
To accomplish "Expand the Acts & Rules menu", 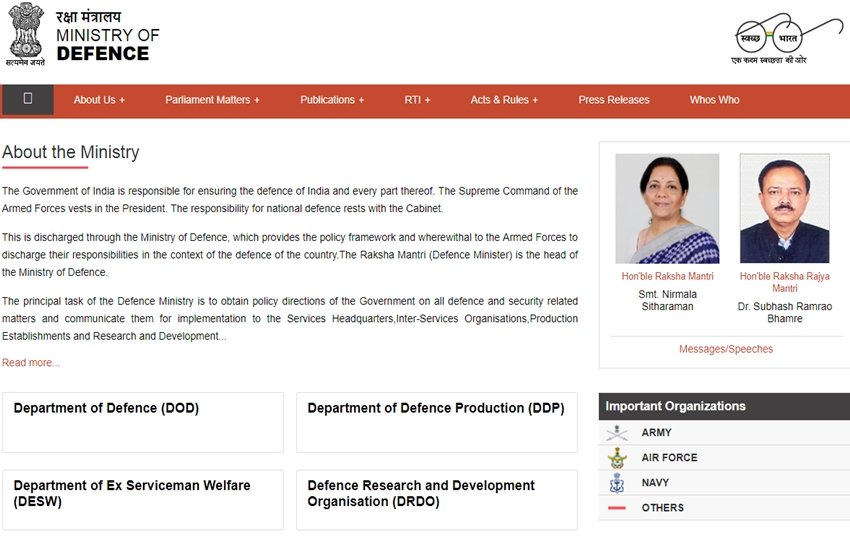I will [x=504, y=100].
